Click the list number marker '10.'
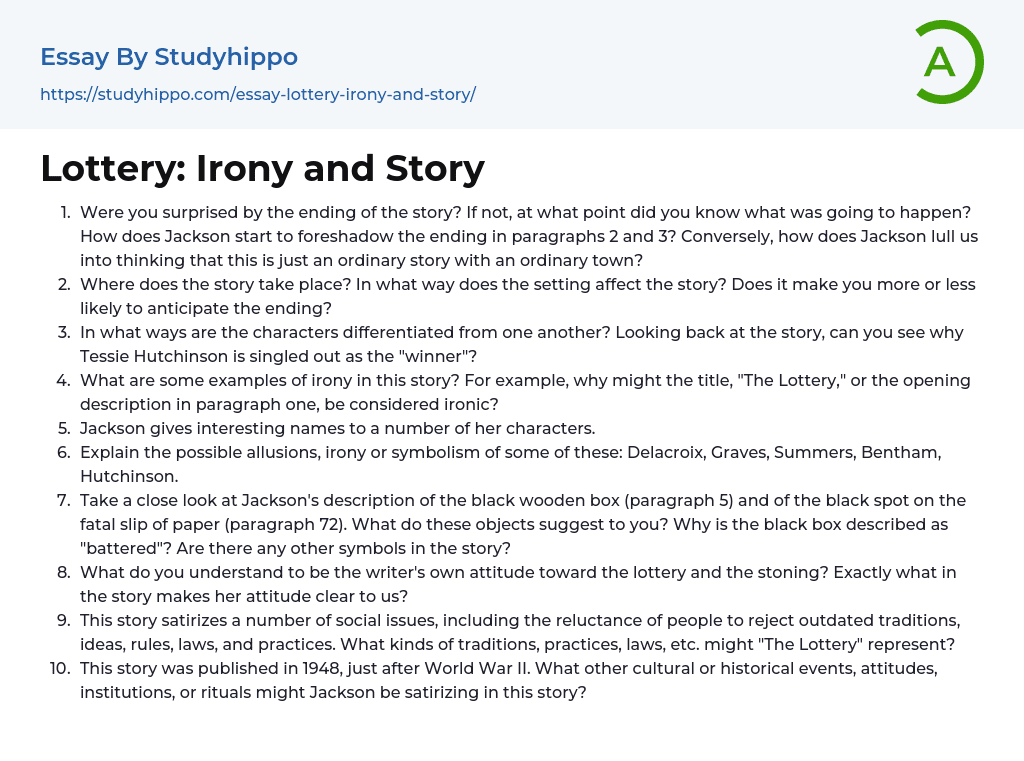This screenshot has height=761, width=1024. click(x=60, y=668)
